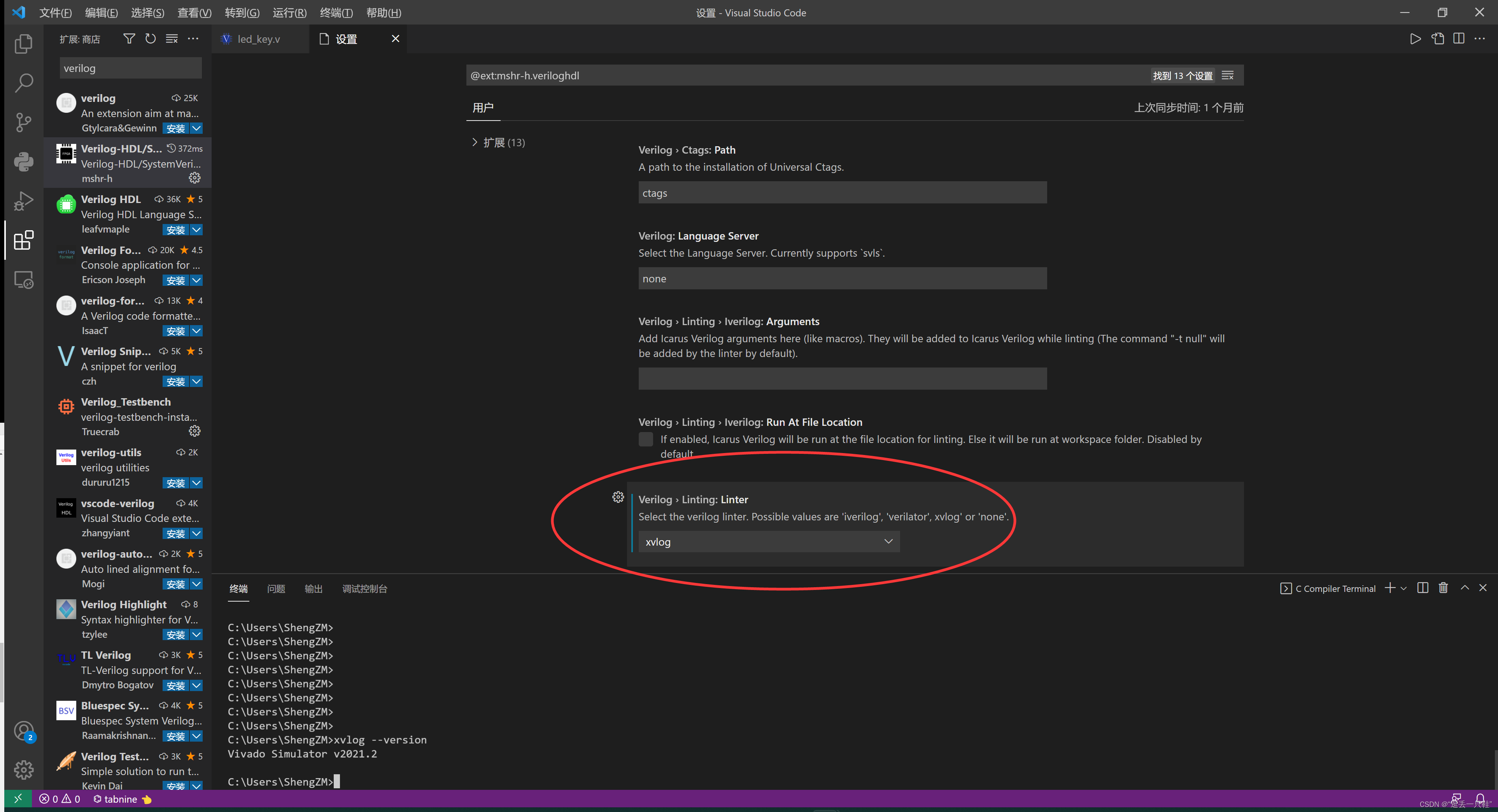Install the verilog-utils extension
Image resolution: width=1498 pixels, height=812 pixels.
coord(175,483)
